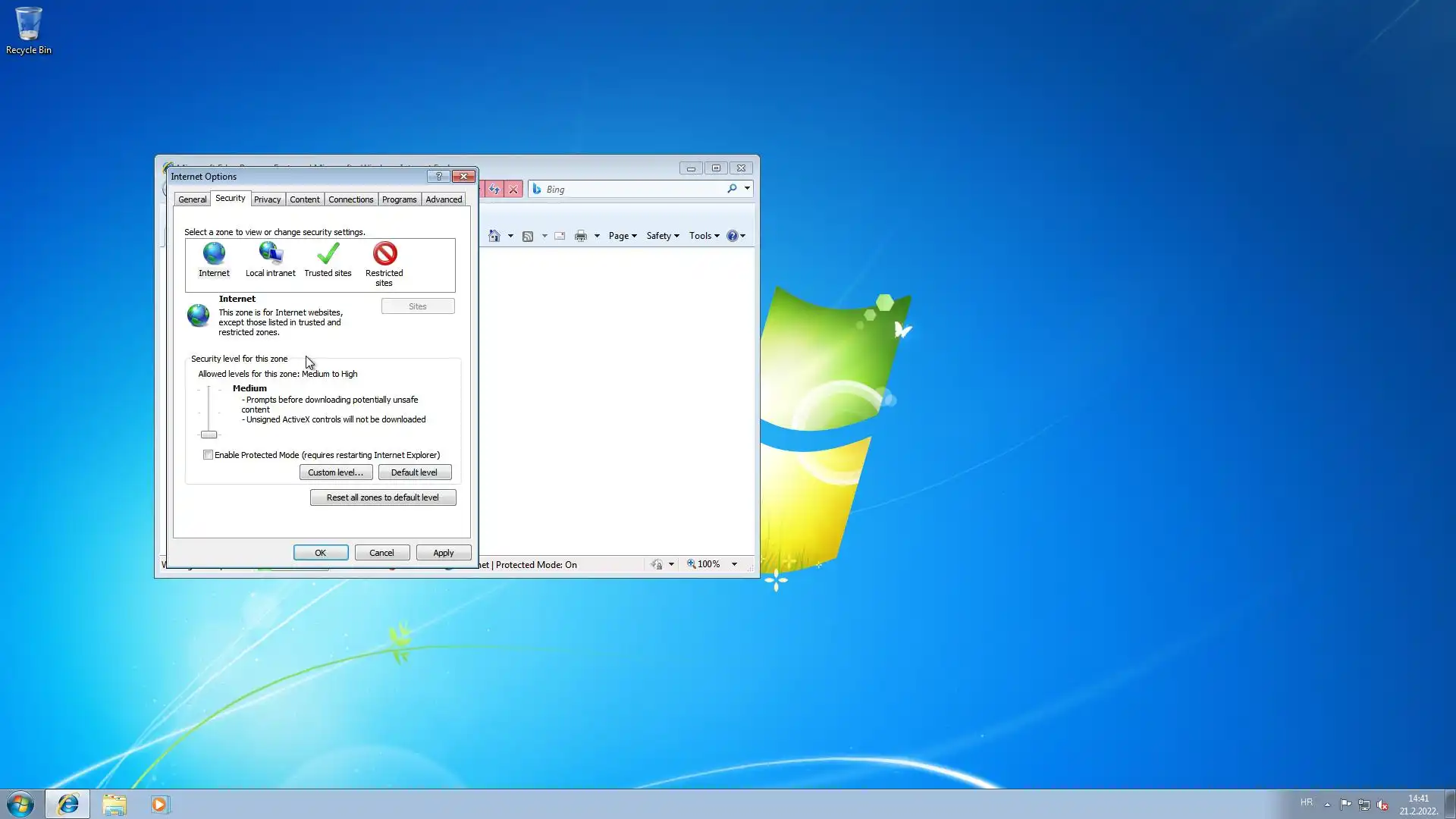The image size is (1456, 819).
Task: Select the Internet zone globe icon
Action: point(214,254)
